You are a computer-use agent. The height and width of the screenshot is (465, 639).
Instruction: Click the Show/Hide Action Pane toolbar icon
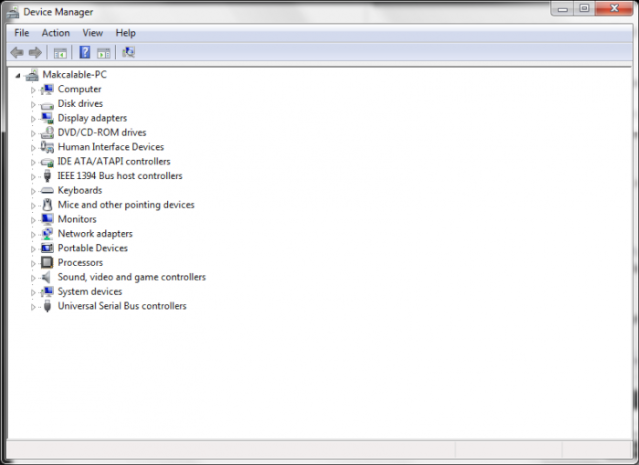[104, 53]
